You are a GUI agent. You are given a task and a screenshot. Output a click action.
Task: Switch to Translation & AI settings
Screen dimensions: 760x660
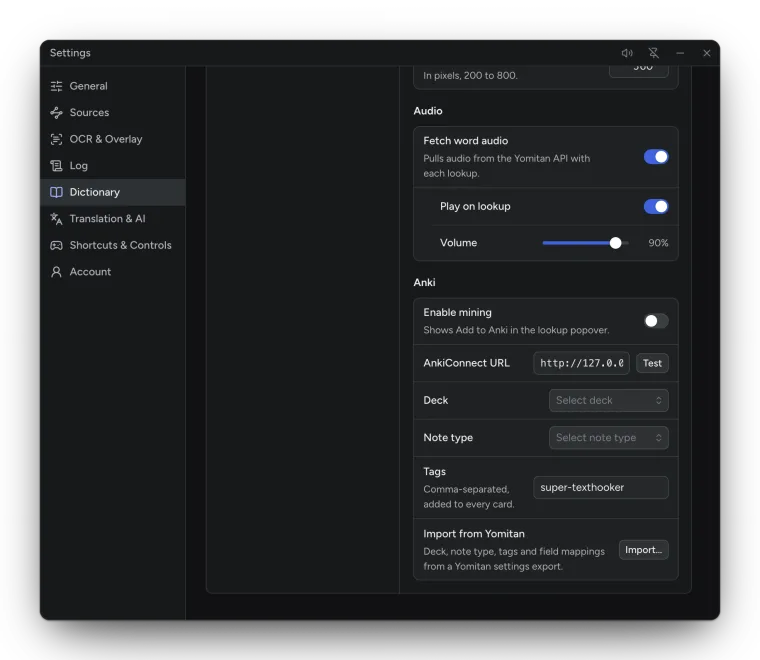[x=113, y=219]
